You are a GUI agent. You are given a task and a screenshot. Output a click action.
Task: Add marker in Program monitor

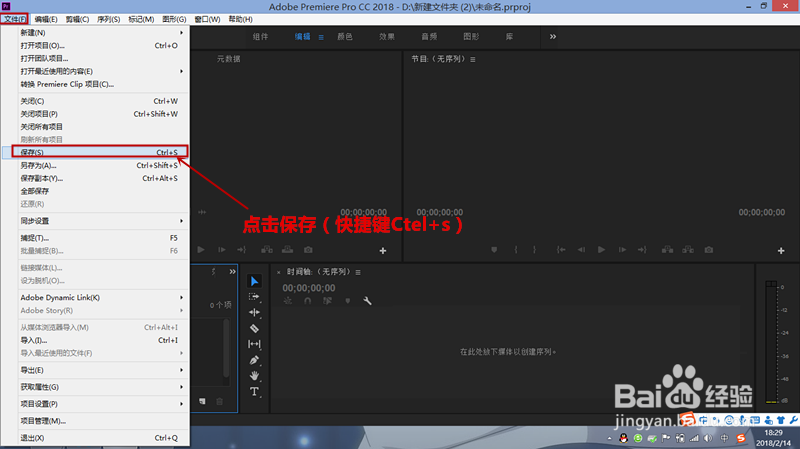(494, 250)
